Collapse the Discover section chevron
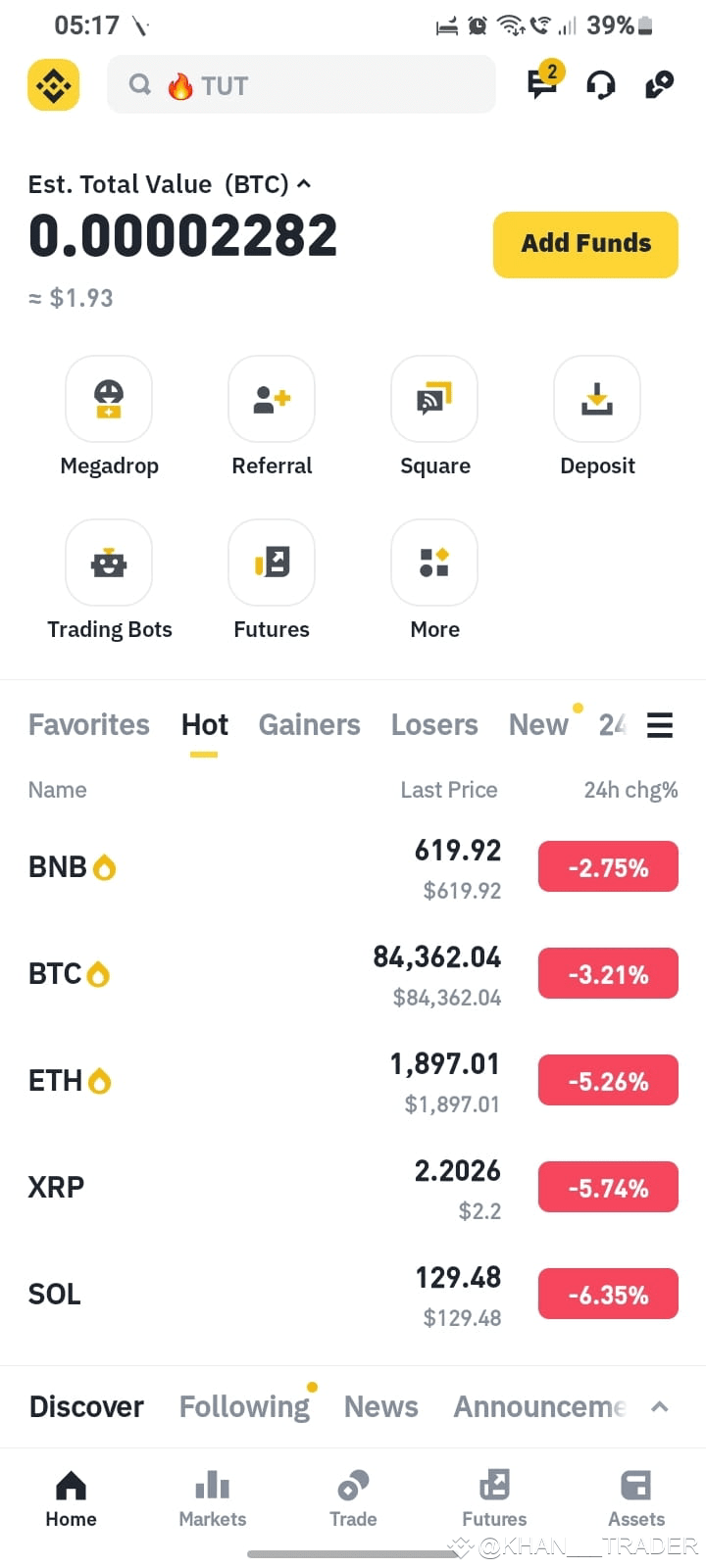The width and height of the screenshot is (706, 1568). tap(660, 1407)
